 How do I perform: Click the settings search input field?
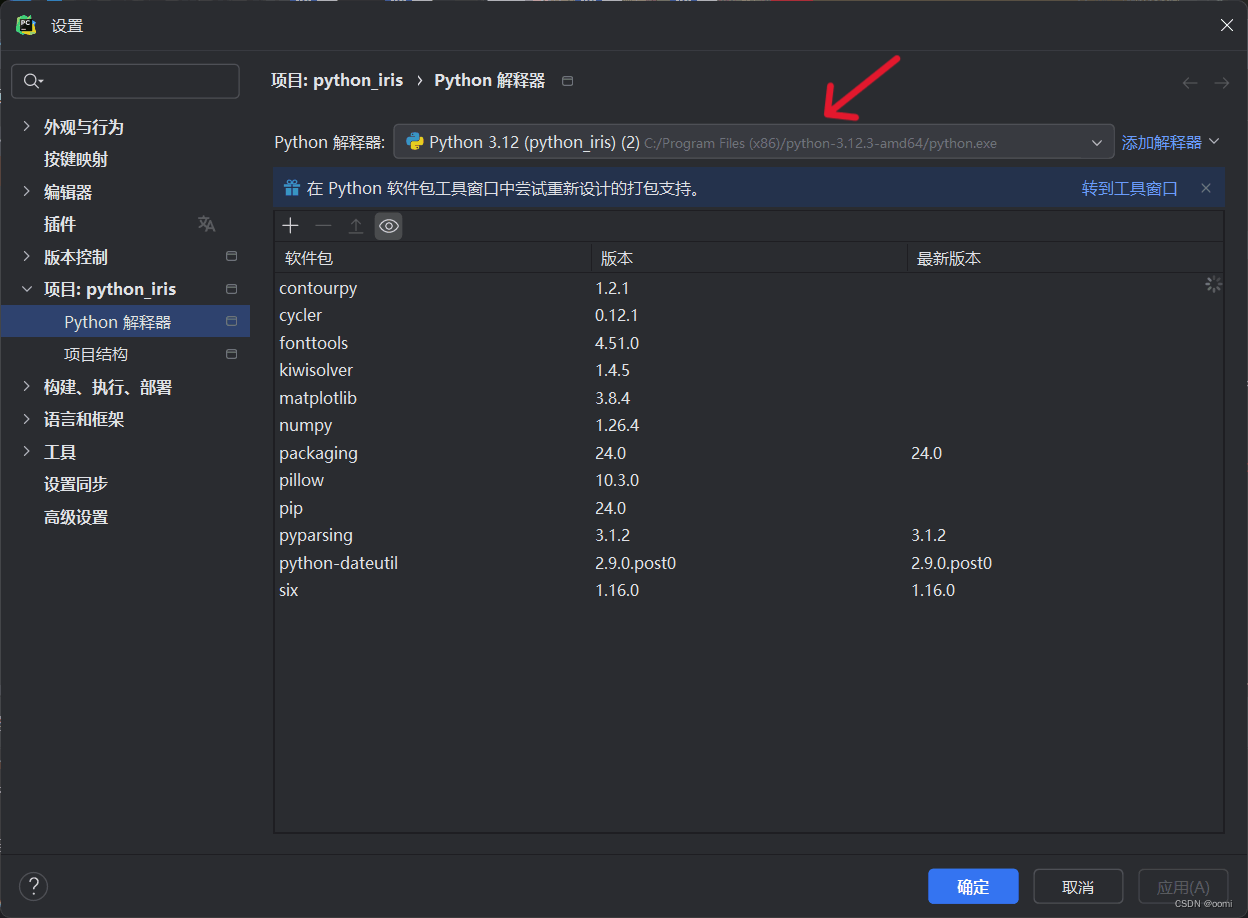(125, 81)
